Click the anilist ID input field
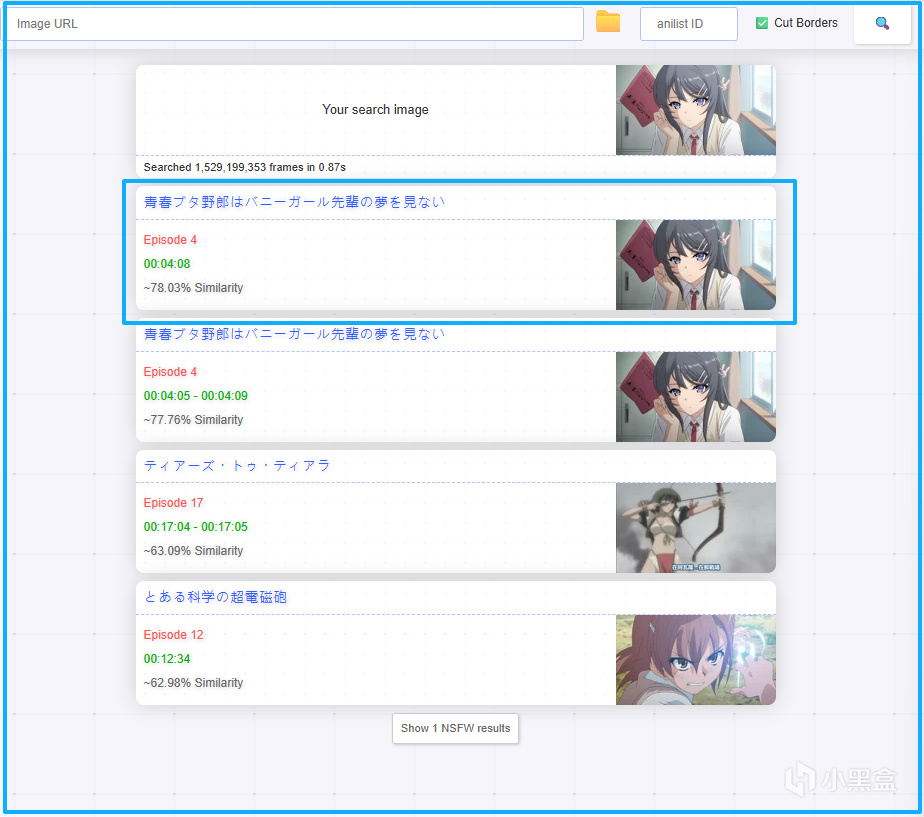This screenshot has width=924, height=817. click(688, 24)
